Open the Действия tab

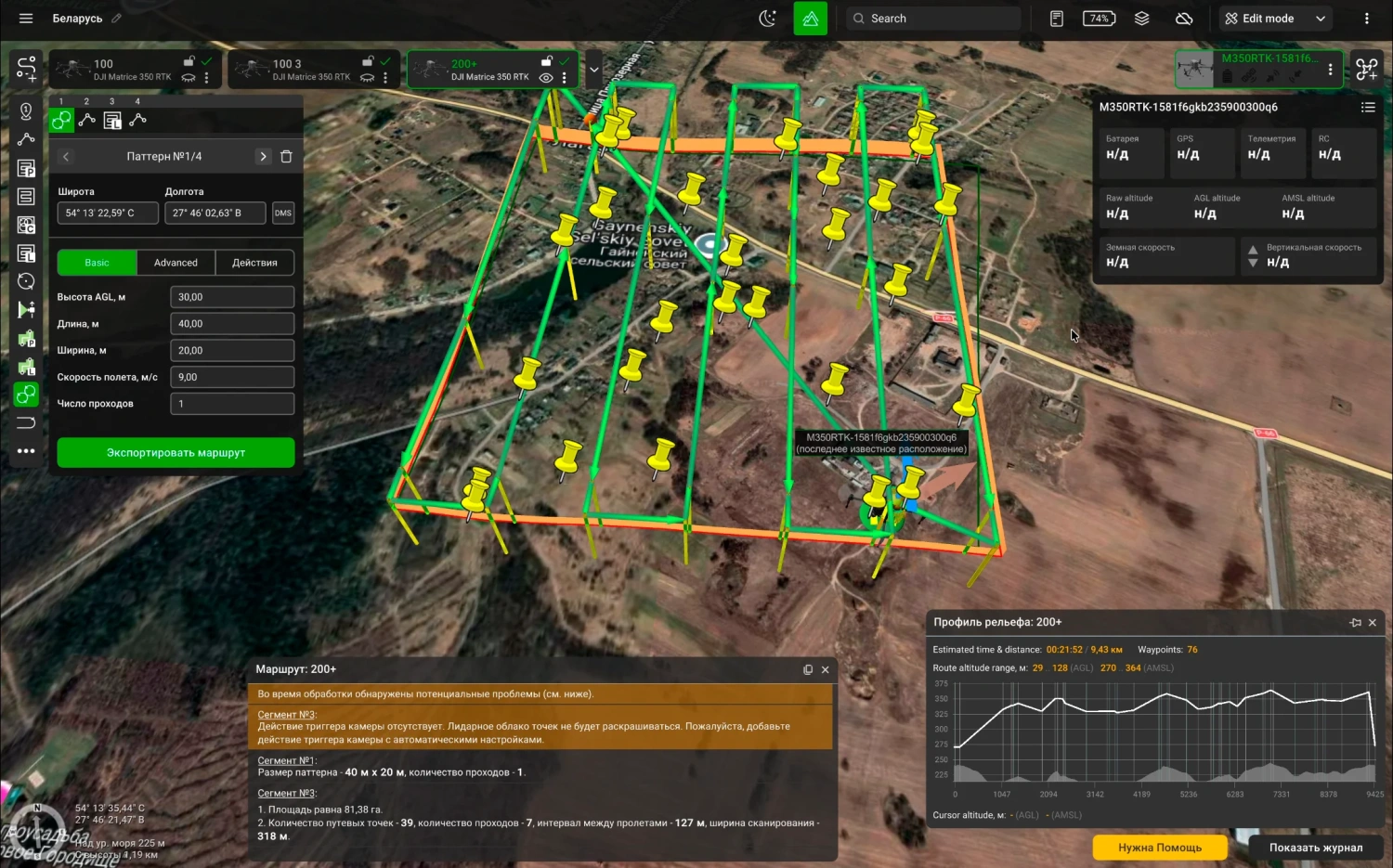pyautogui.click(x=254, y=263)
